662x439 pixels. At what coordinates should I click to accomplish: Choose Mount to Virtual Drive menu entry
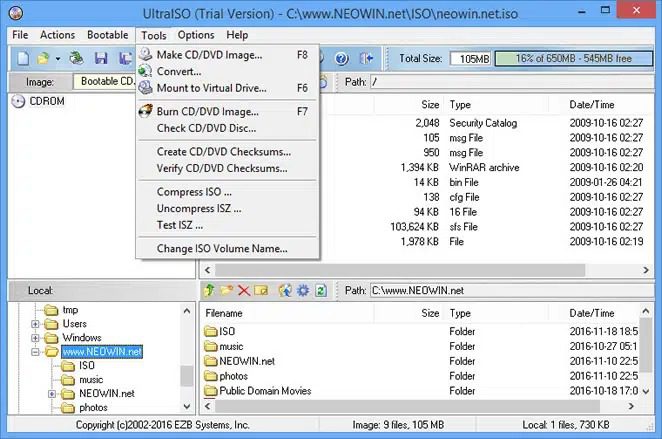point(218,87)
